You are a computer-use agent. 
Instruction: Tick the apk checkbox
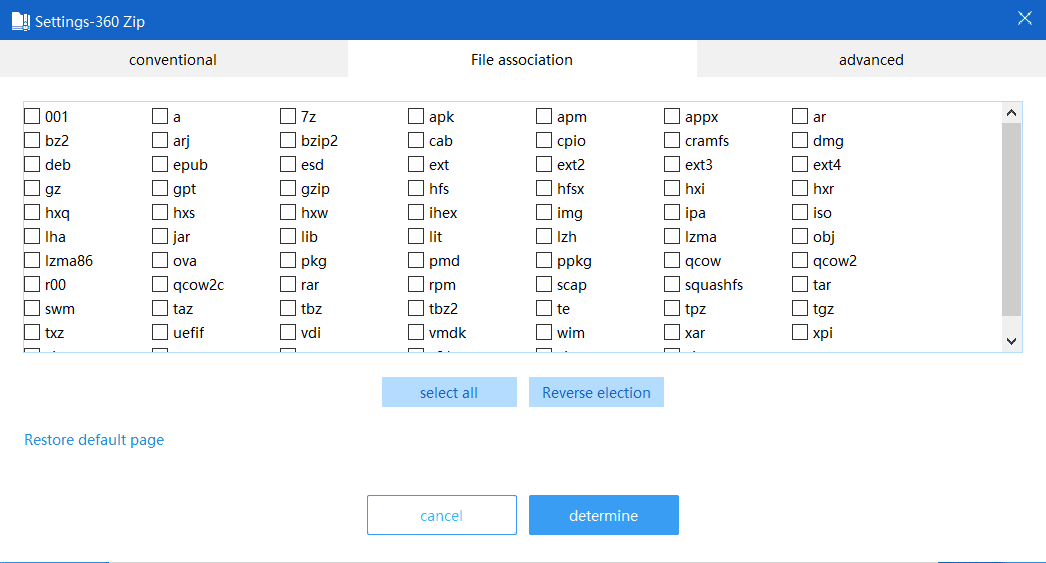[417, 117]
